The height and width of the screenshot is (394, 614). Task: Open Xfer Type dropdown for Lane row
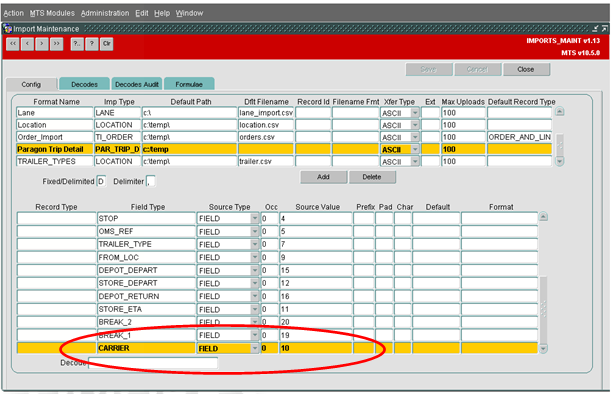pyautogui.click(x=415, y=113)
